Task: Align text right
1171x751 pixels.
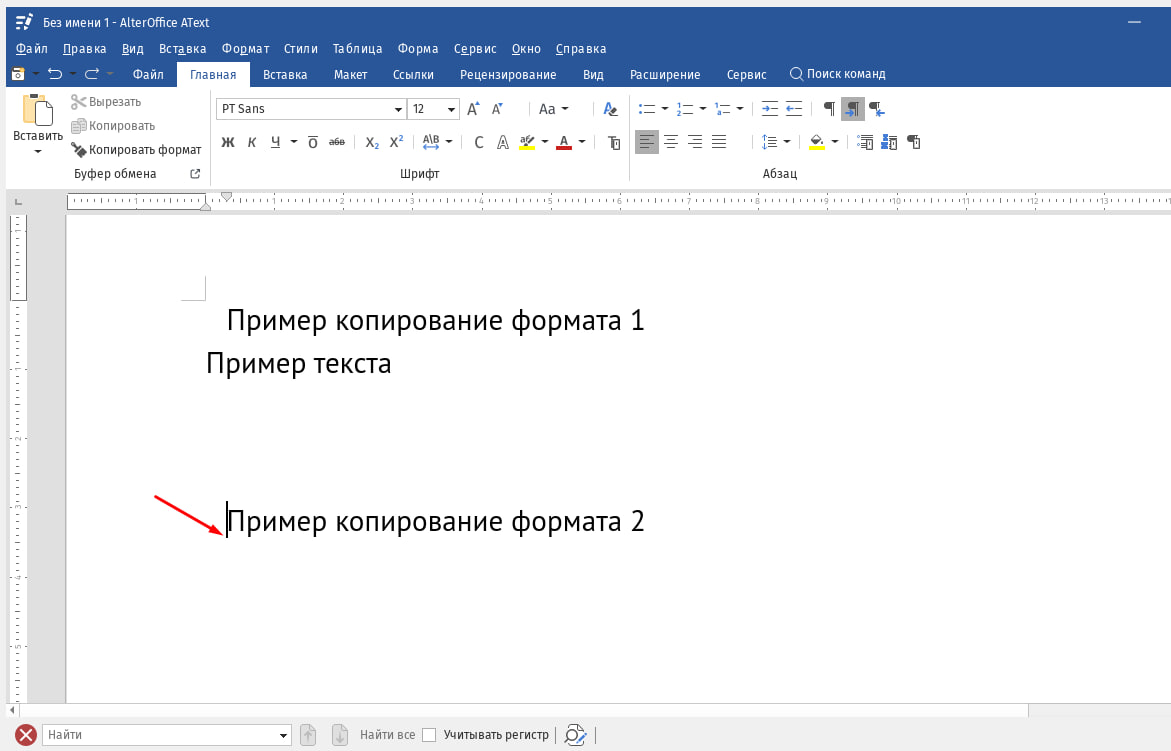Action: (x=695, y=142)
